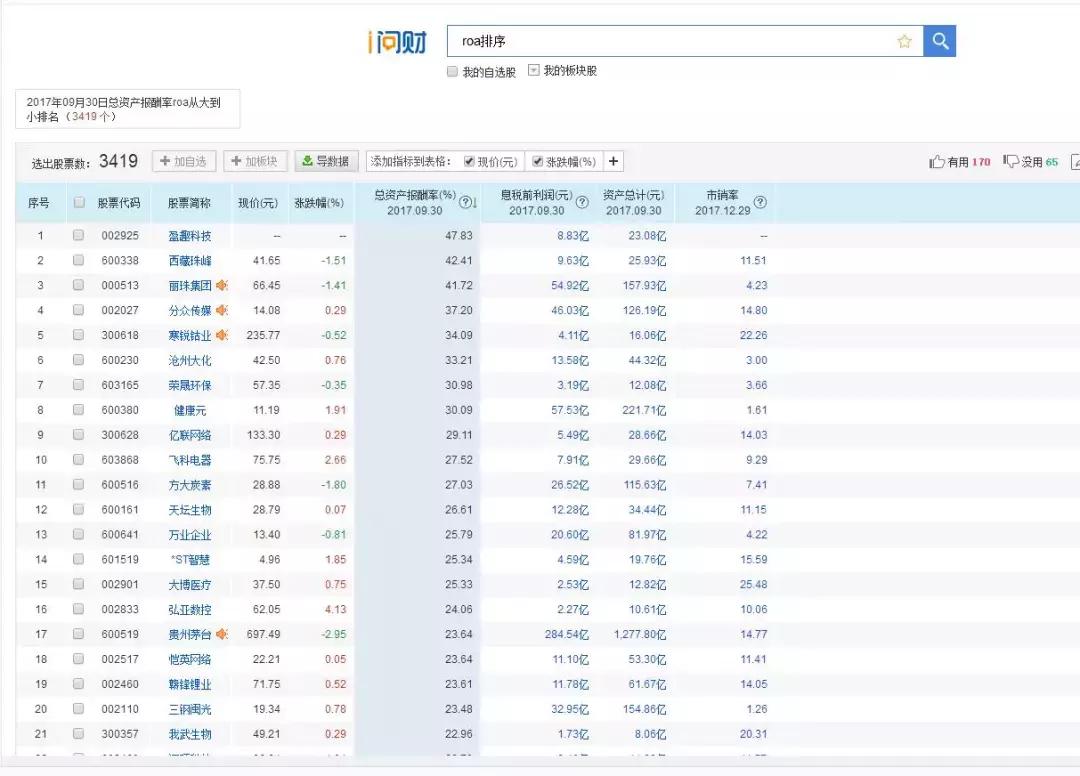Click the i问财 logo
Image resolution: width=1080 pixels, height=776 pixels.
pos(398,40)
